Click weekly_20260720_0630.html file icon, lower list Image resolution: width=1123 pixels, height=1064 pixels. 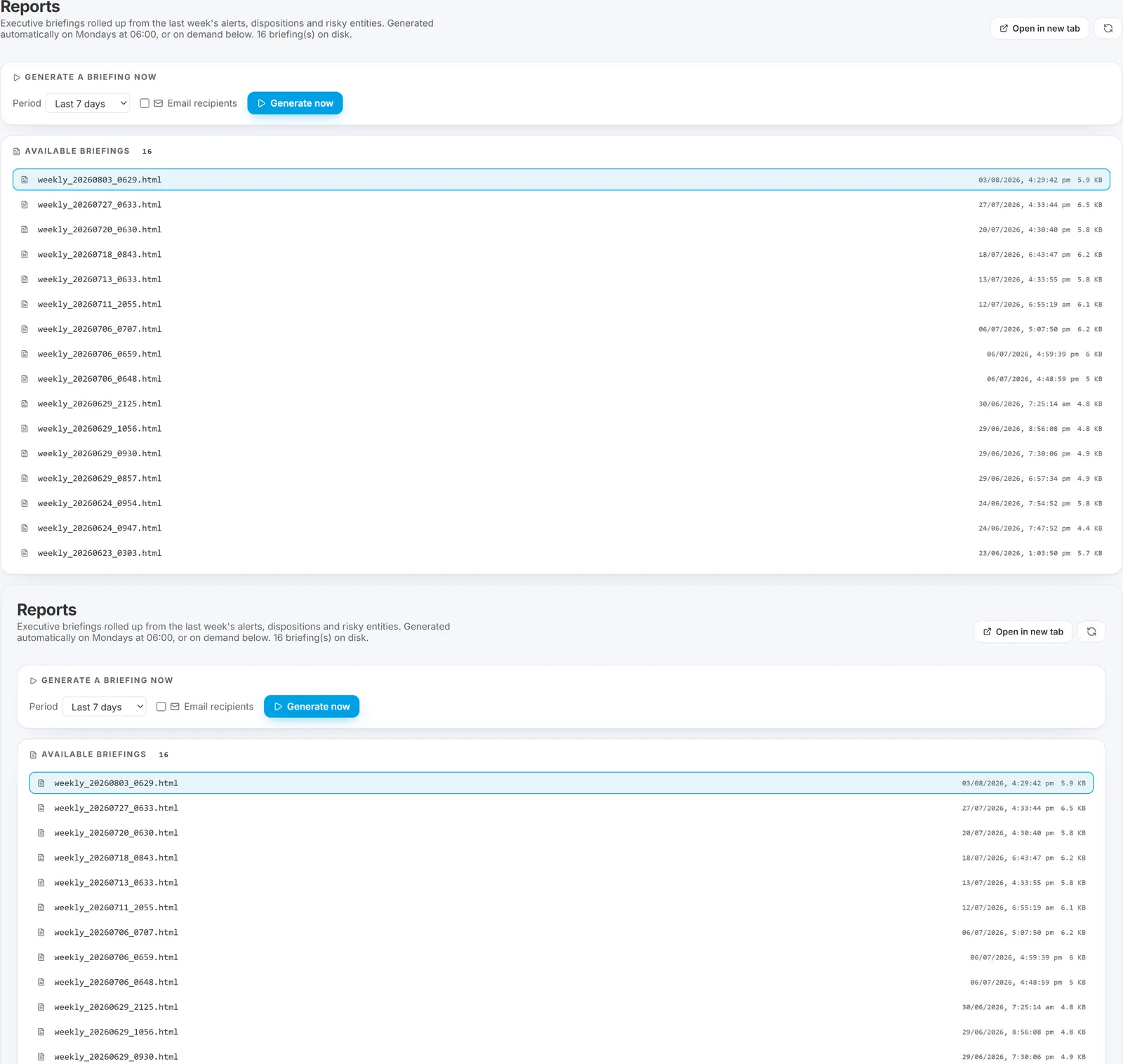[x=41, y=833]
